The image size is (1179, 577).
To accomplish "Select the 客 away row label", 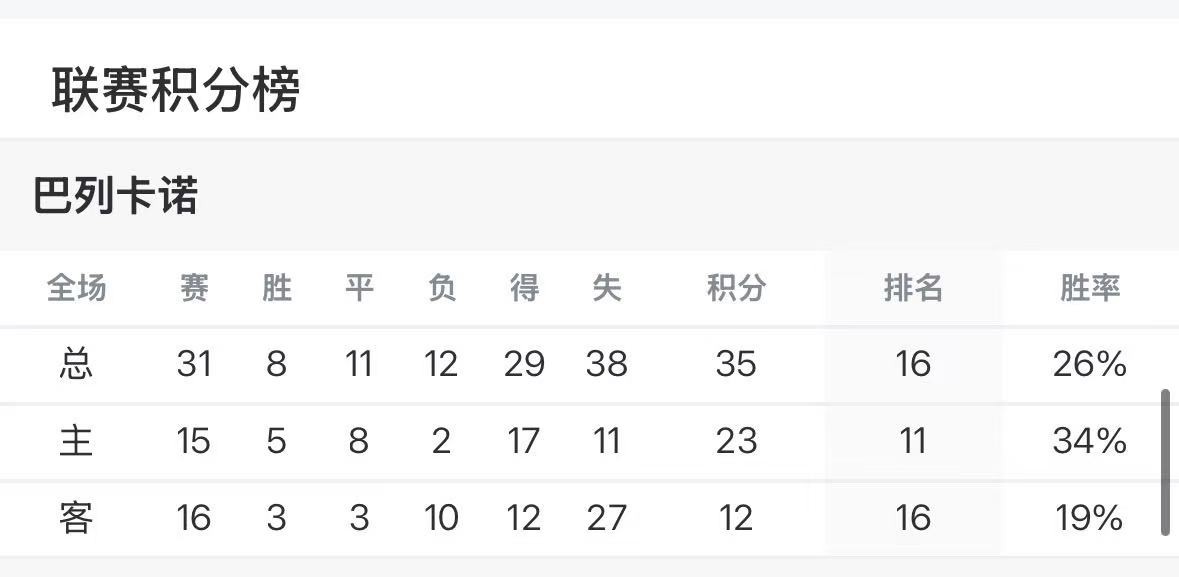I will (x=76, y=518).
